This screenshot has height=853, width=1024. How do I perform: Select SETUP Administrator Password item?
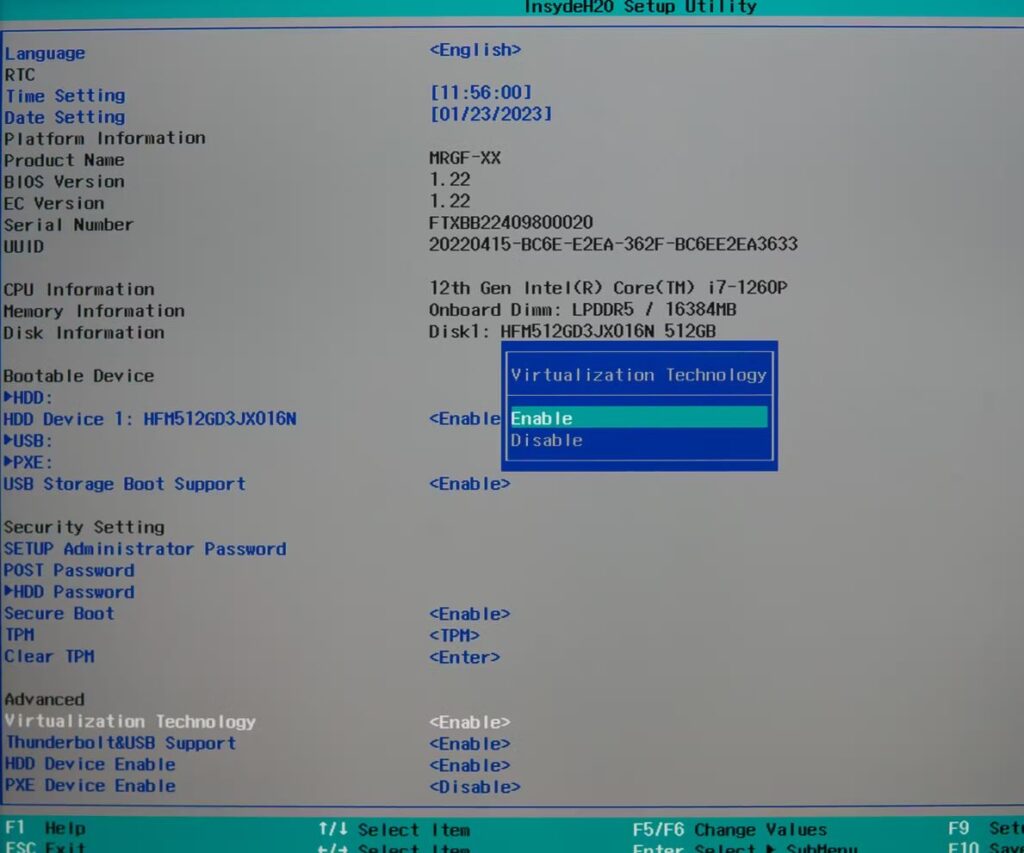click(x=145, y=549)
